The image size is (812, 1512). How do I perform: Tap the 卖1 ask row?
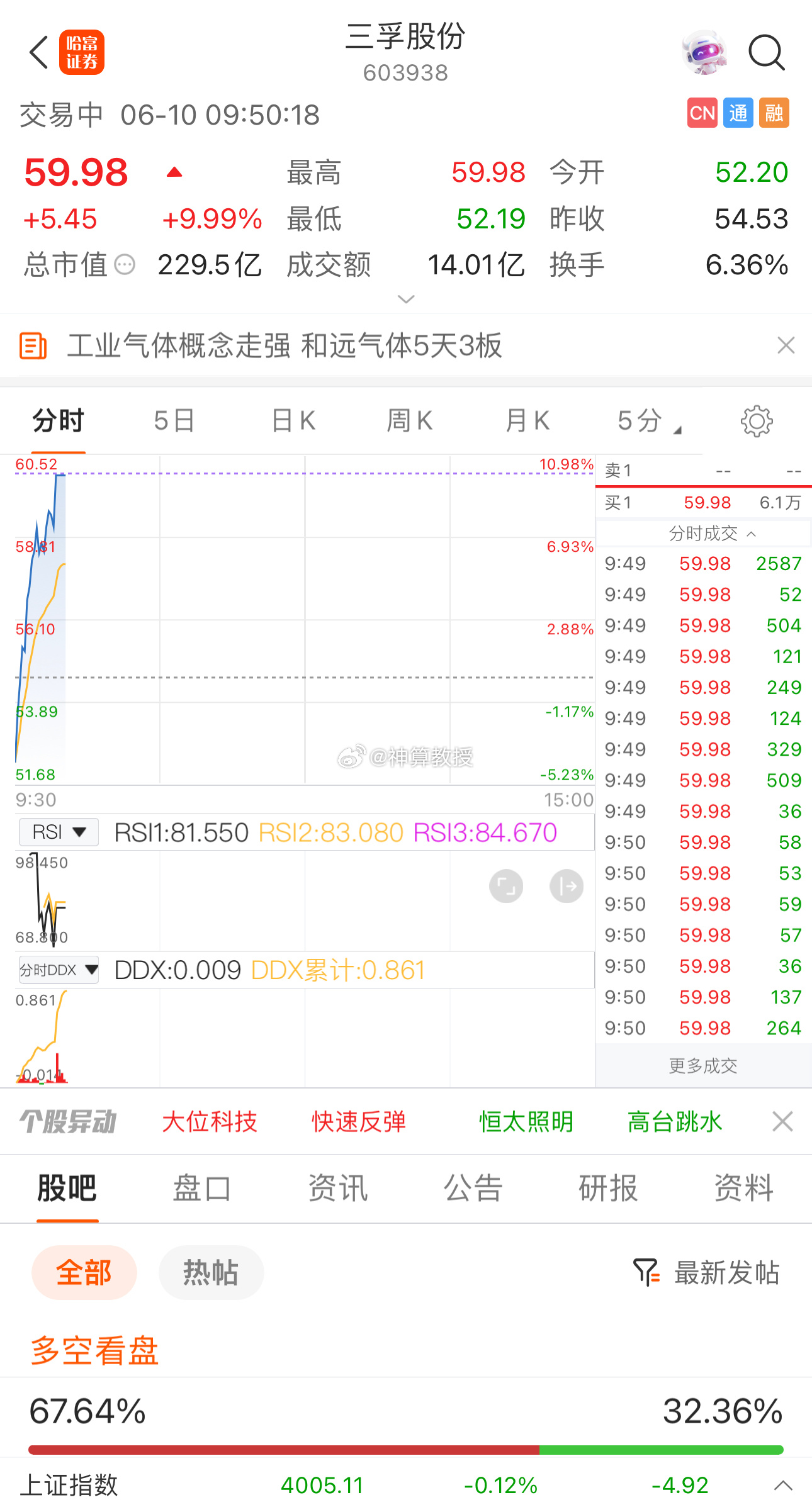coord(703,471)
